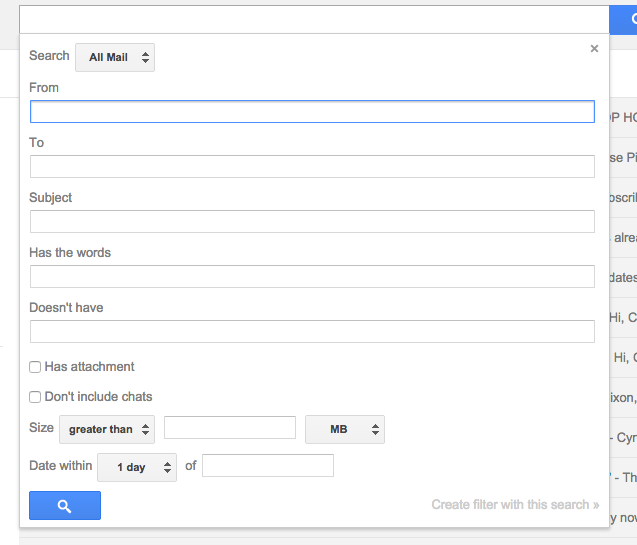Click the date input after 'of'
The width and height of the screenshot is (637, 545).
pyautogui.click(x=268, y=465)
